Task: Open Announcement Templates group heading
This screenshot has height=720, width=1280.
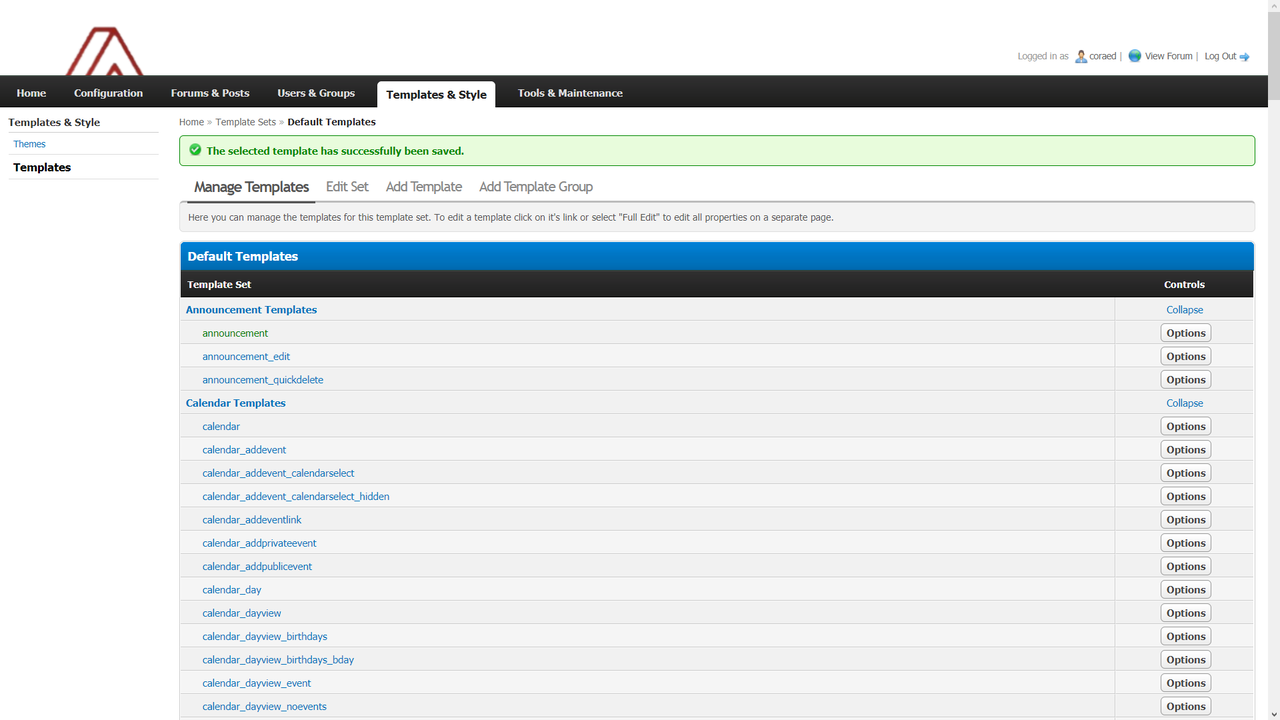Action: point(251,310)
